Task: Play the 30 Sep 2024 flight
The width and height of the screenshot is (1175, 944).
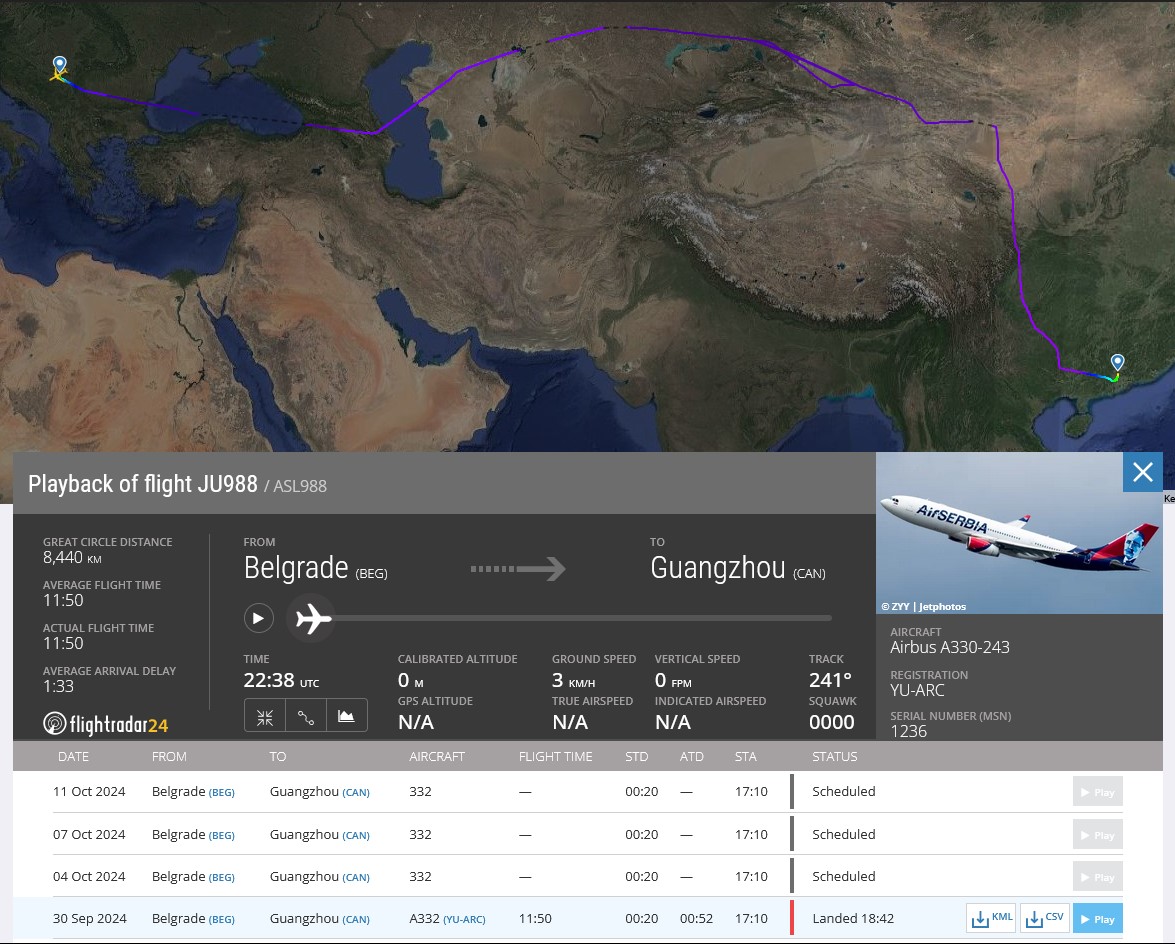Action: [x=1098, y=919]
